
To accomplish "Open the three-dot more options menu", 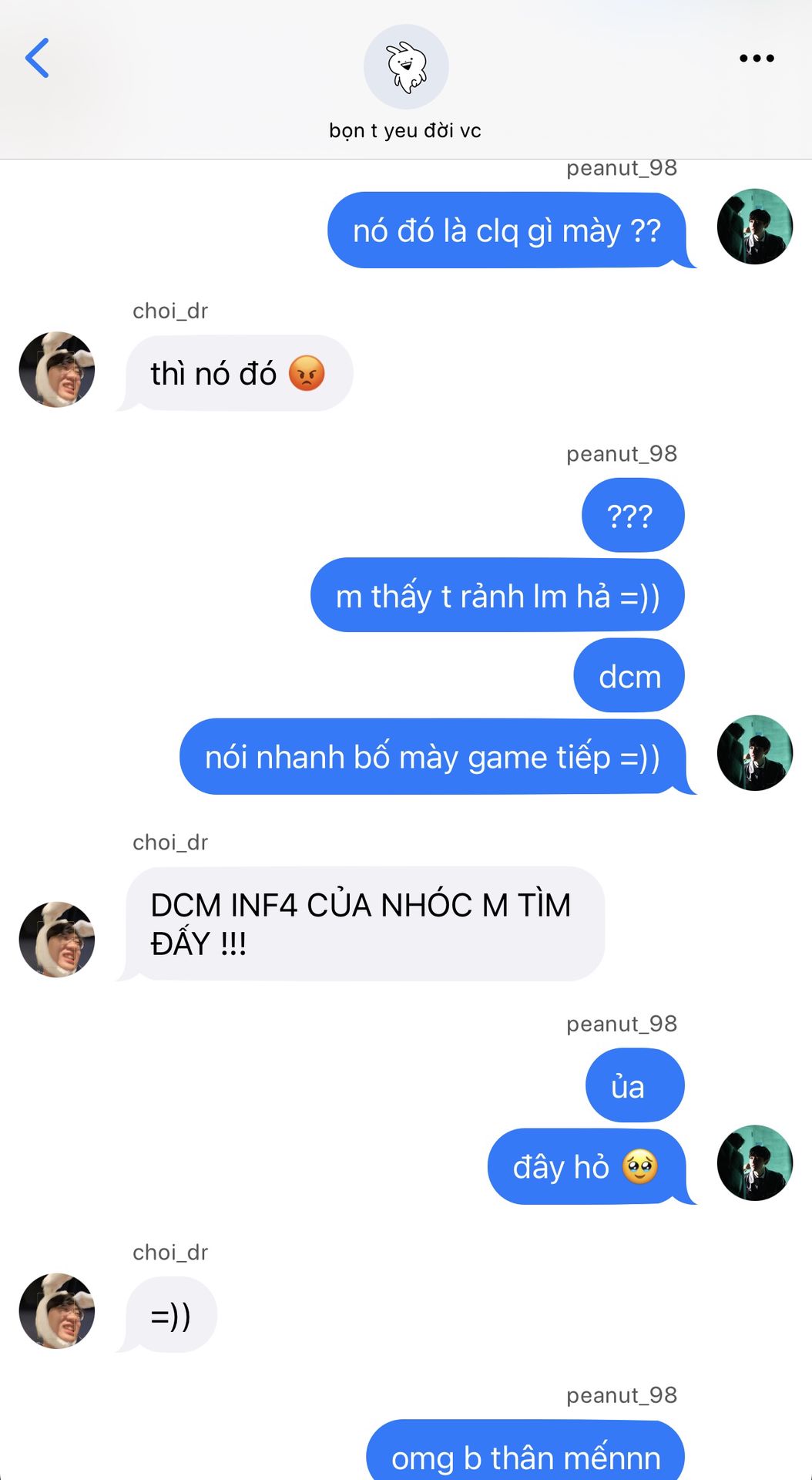I will point(757,58).
